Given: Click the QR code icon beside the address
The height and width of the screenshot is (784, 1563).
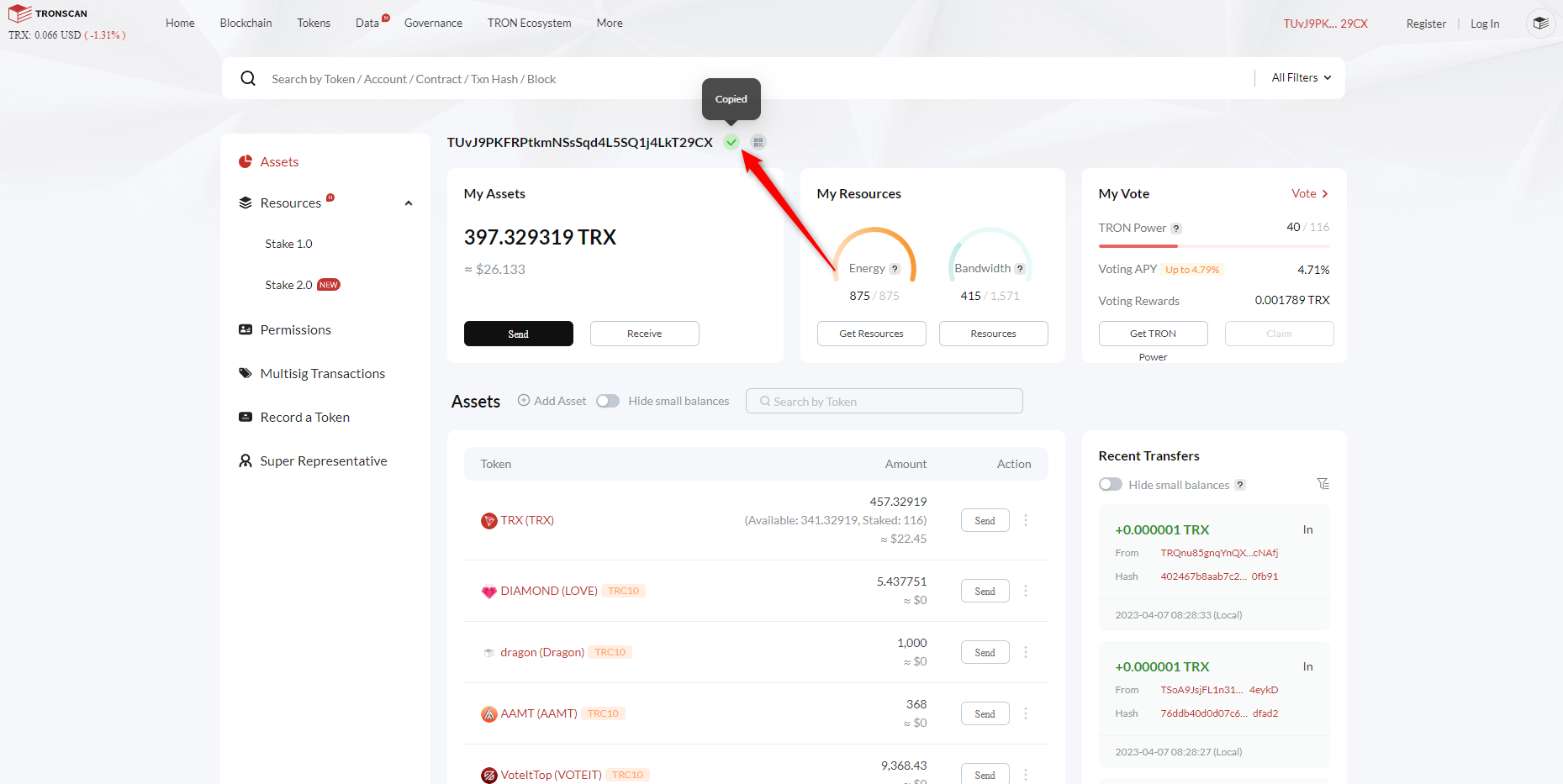Looking at the screenshot, I should (x=758, y=142).
